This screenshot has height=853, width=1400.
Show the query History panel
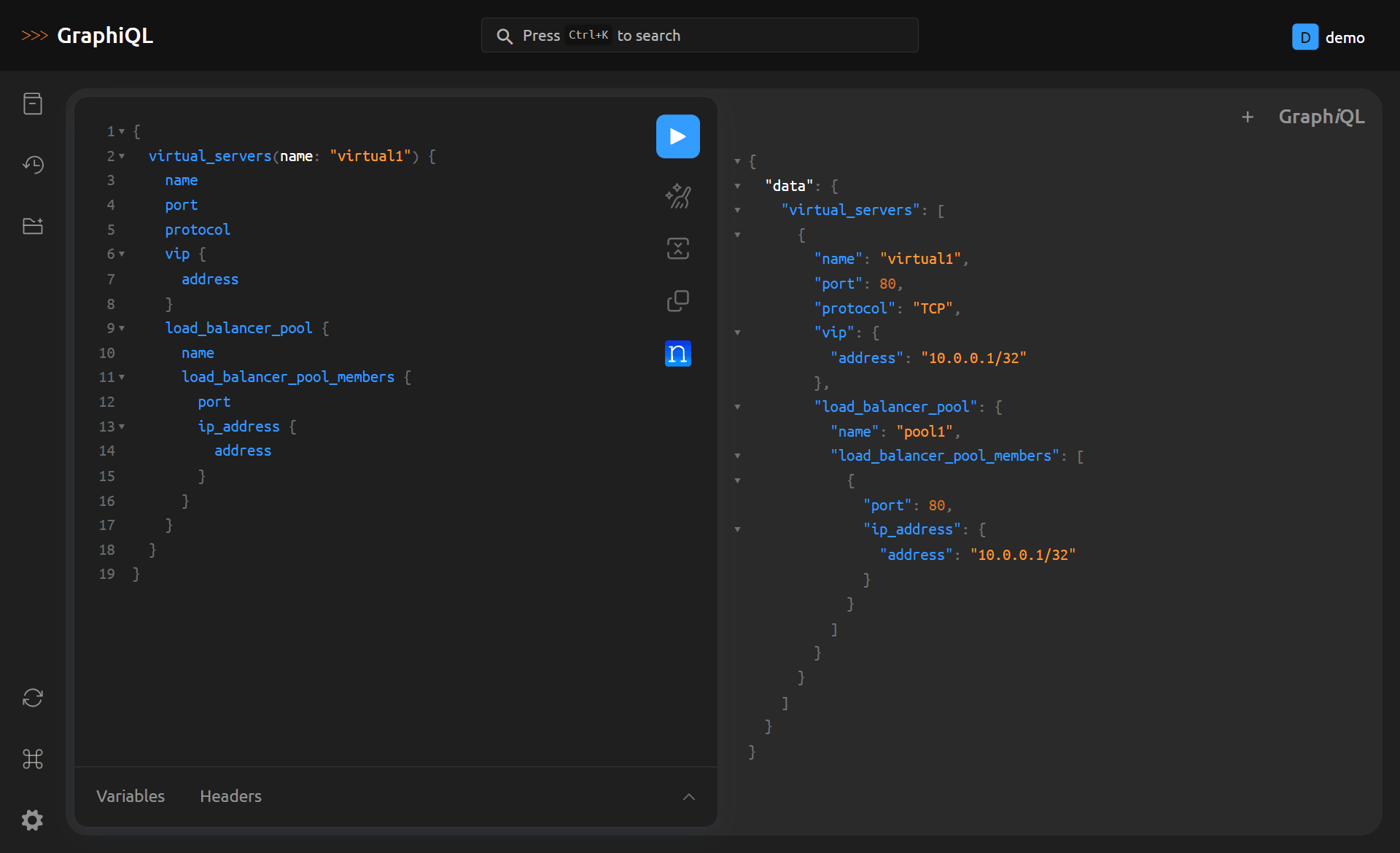coord(33,165)
